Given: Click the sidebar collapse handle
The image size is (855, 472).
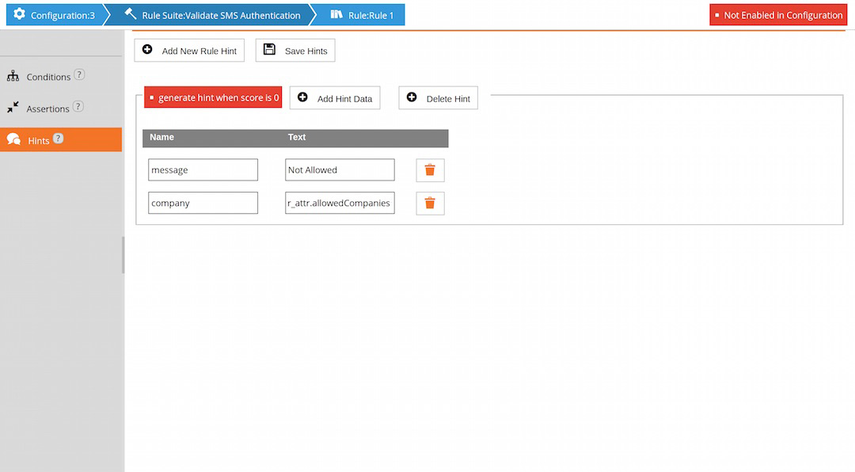Looking at the screenshot, I should [123, 255].
